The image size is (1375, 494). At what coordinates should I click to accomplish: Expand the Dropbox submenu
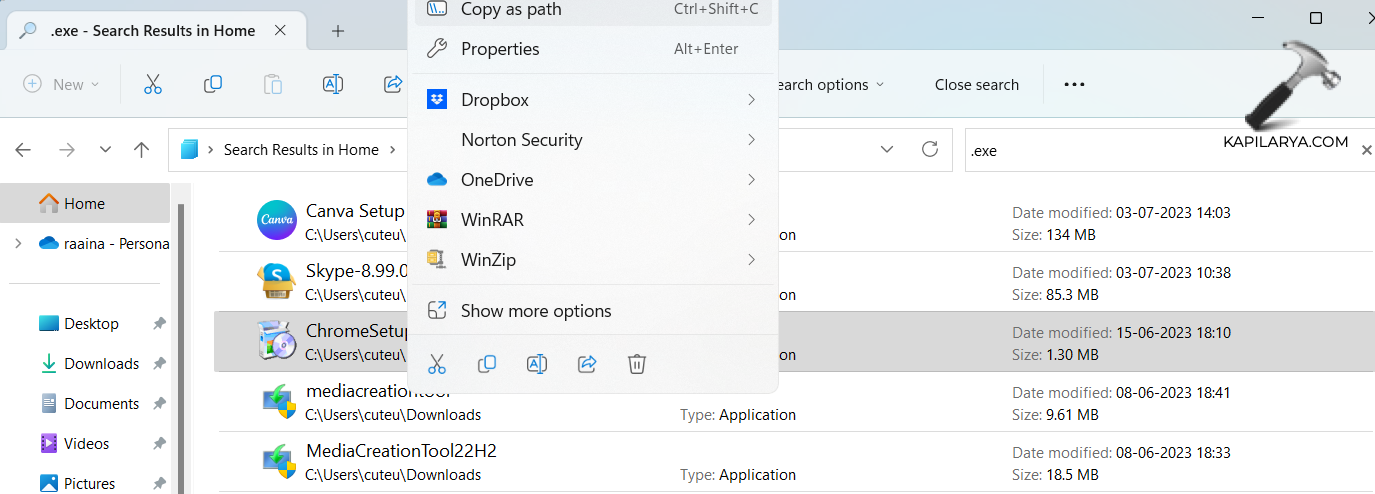pos(750,100)
